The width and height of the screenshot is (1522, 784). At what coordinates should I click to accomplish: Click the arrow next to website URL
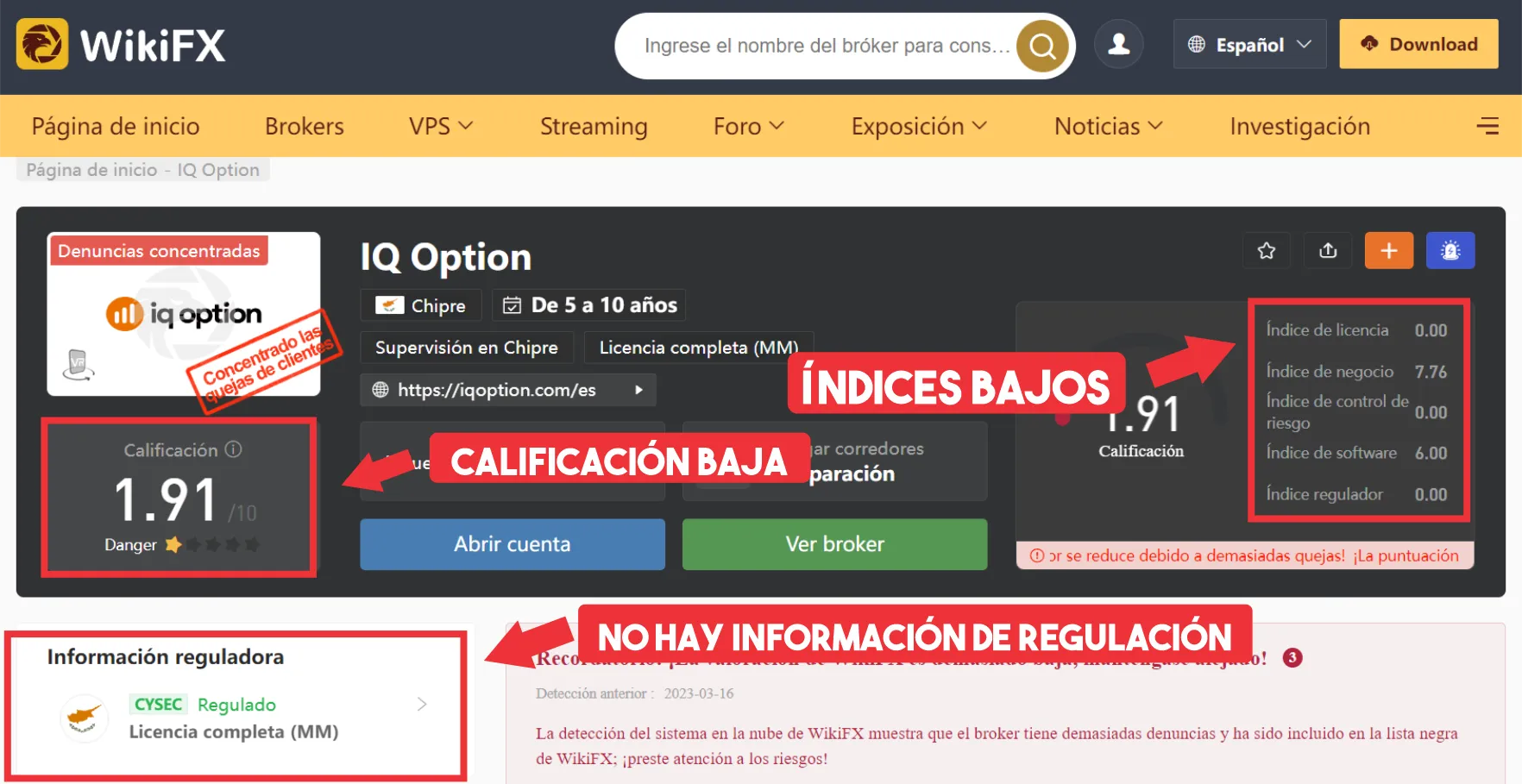(638, 390)
